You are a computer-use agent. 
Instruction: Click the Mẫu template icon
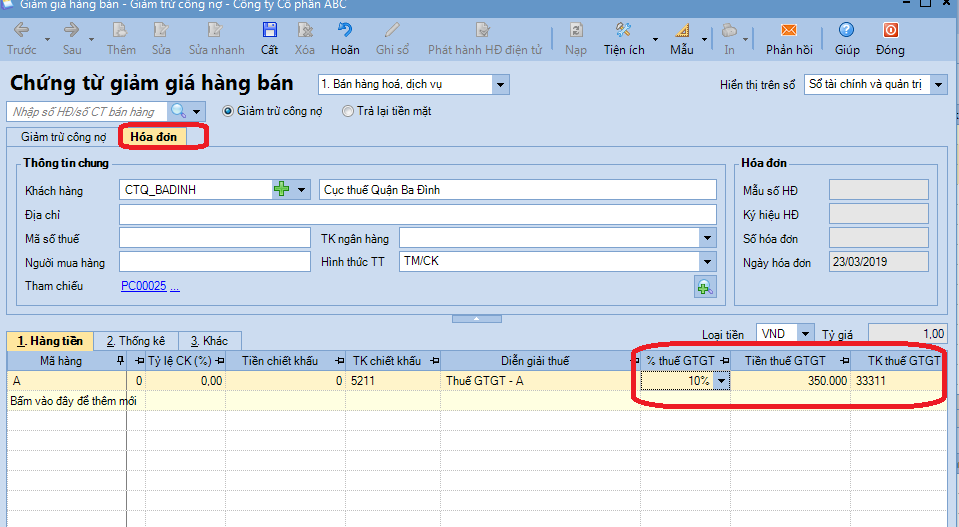682,31
